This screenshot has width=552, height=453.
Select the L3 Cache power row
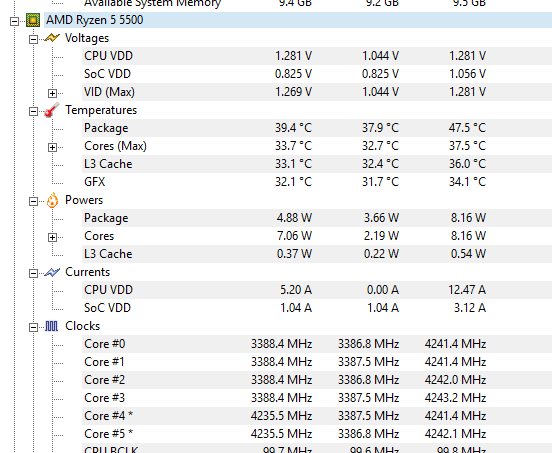(317, 254)
